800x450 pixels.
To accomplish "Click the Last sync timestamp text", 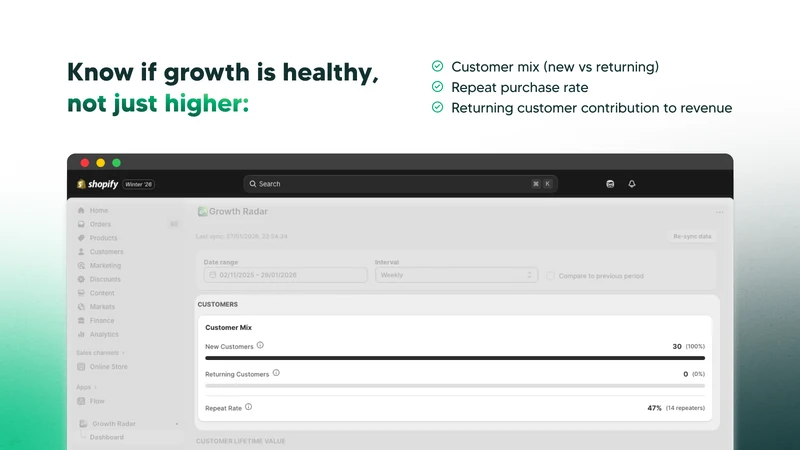I will (x=242, y=236).
